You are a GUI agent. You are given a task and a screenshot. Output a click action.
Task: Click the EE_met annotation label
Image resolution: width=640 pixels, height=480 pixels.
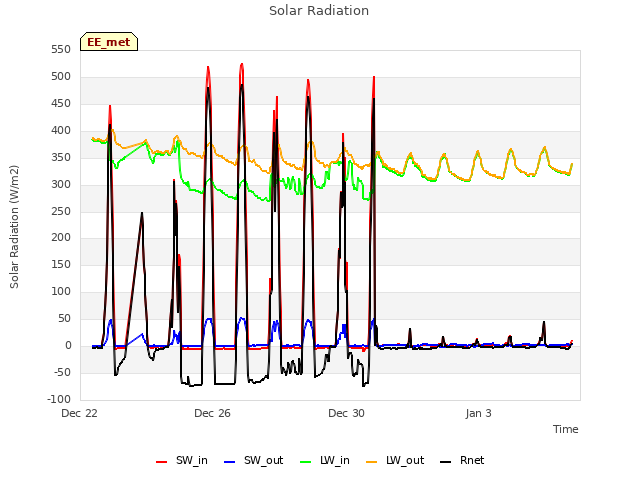109,42
